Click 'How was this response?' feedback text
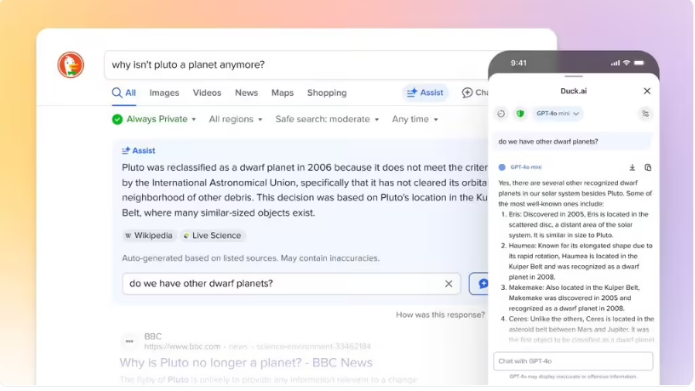This screenshot has height=391, width=695. click(x=440, y=315)
